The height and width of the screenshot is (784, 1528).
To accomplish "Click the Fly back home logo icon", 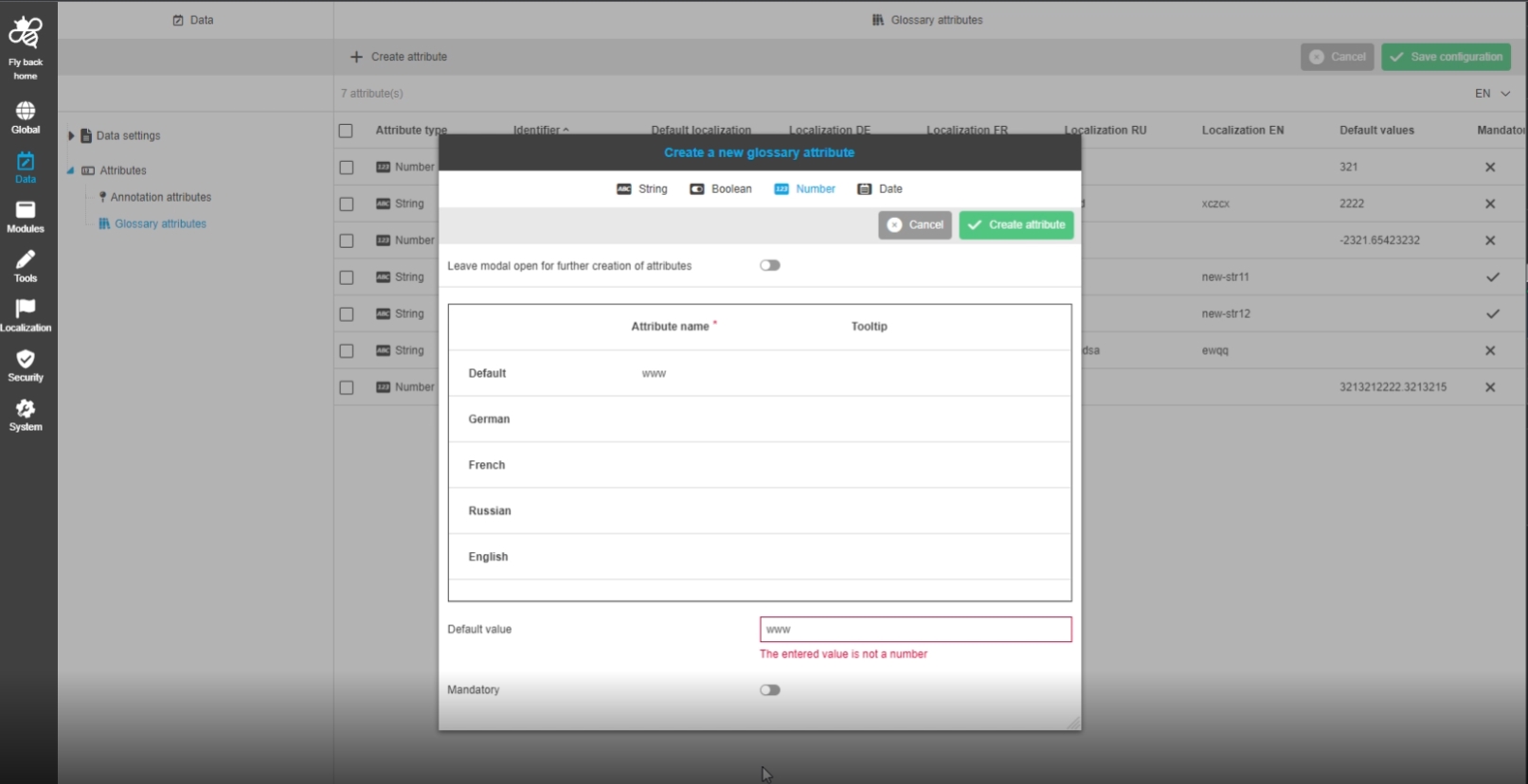I will tap(26, 33).
